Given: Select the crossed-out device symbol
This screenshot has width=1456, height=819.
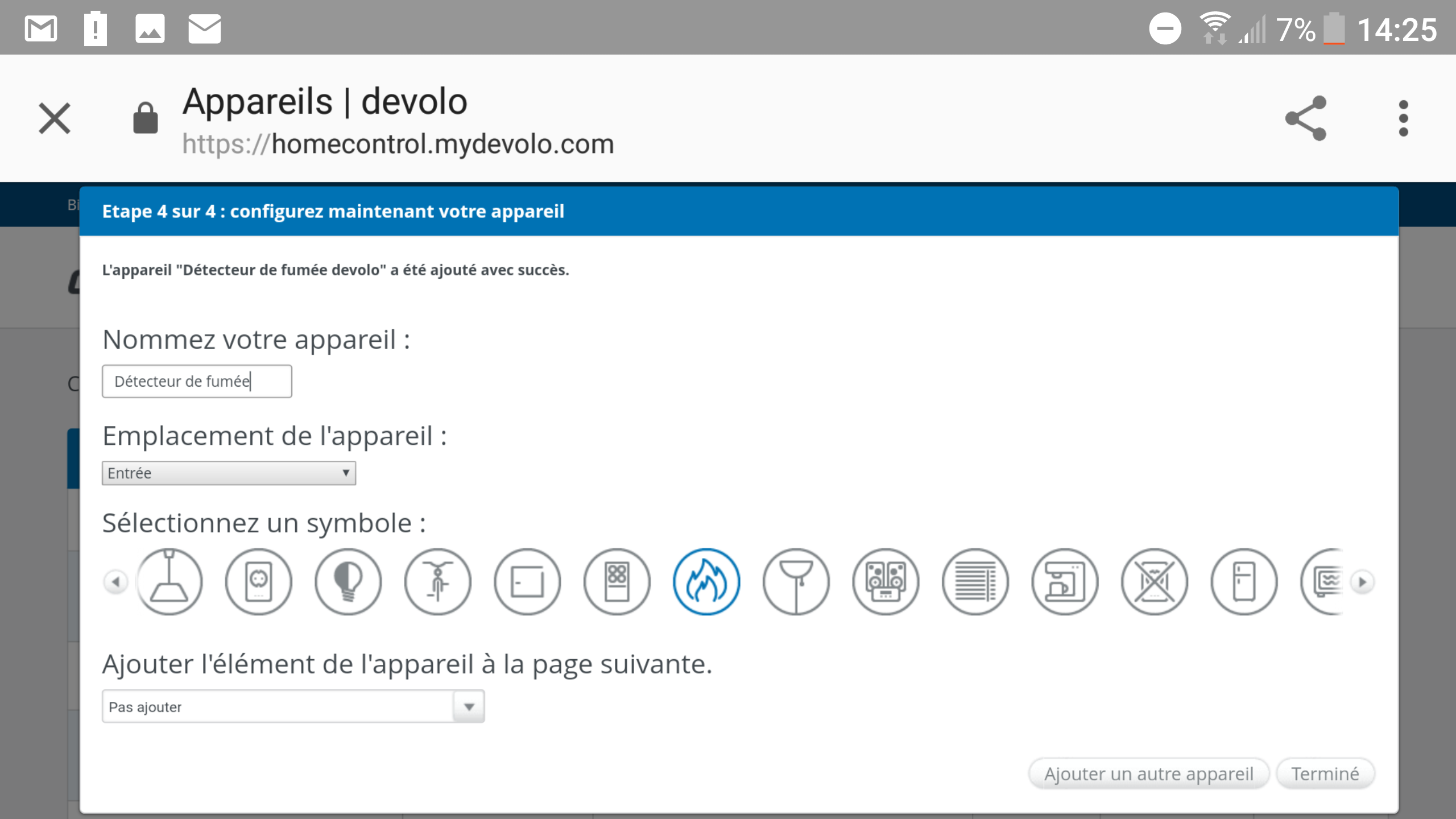Looking at the screenshot, I should [1154, 581].
